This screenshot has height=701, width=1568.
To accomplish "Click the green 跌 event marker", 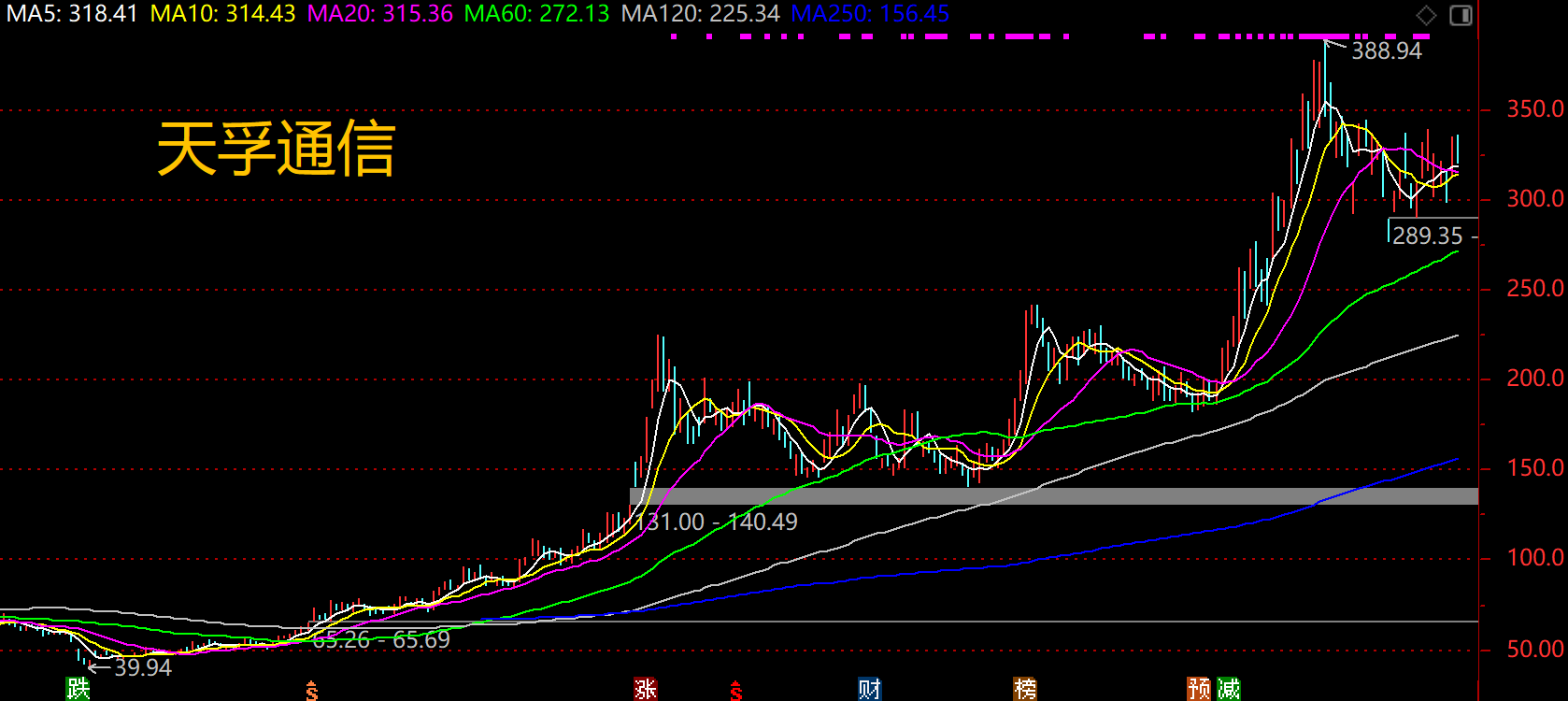I will click(x=78, y=689).
